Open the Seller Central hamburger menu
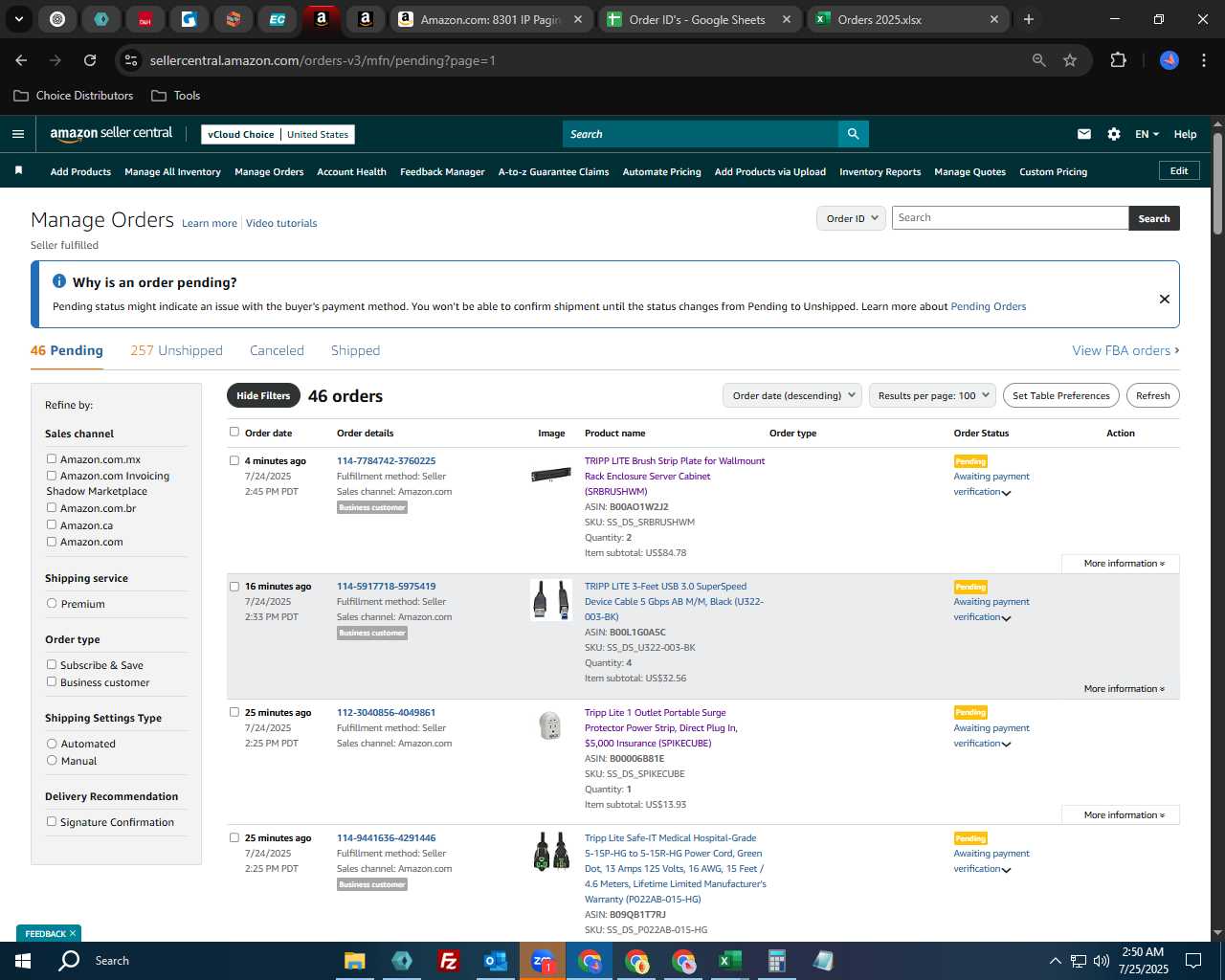 (x=18, y=134)
